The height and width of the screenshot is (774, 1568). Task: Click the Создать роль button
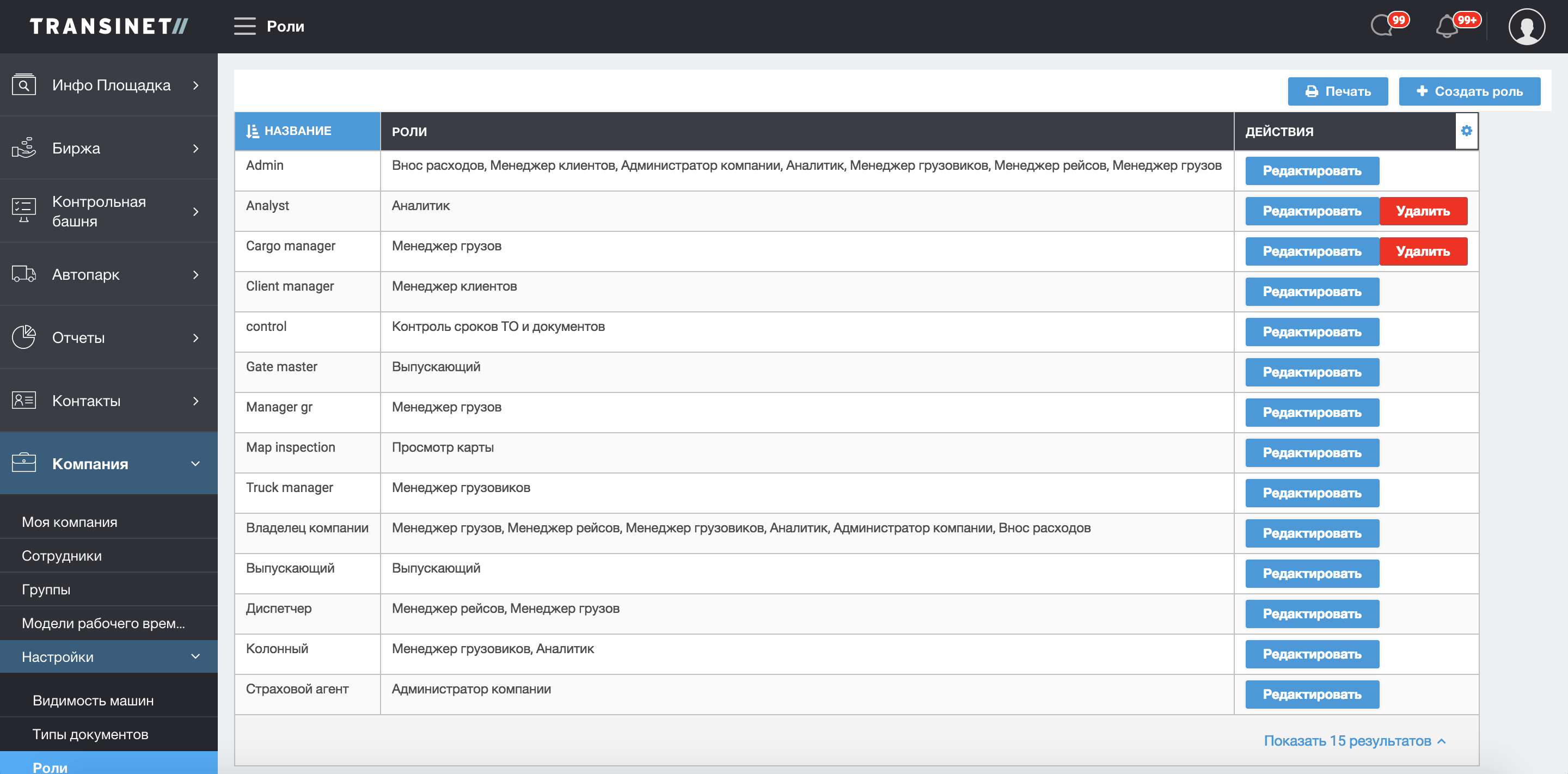(1469, 91)
